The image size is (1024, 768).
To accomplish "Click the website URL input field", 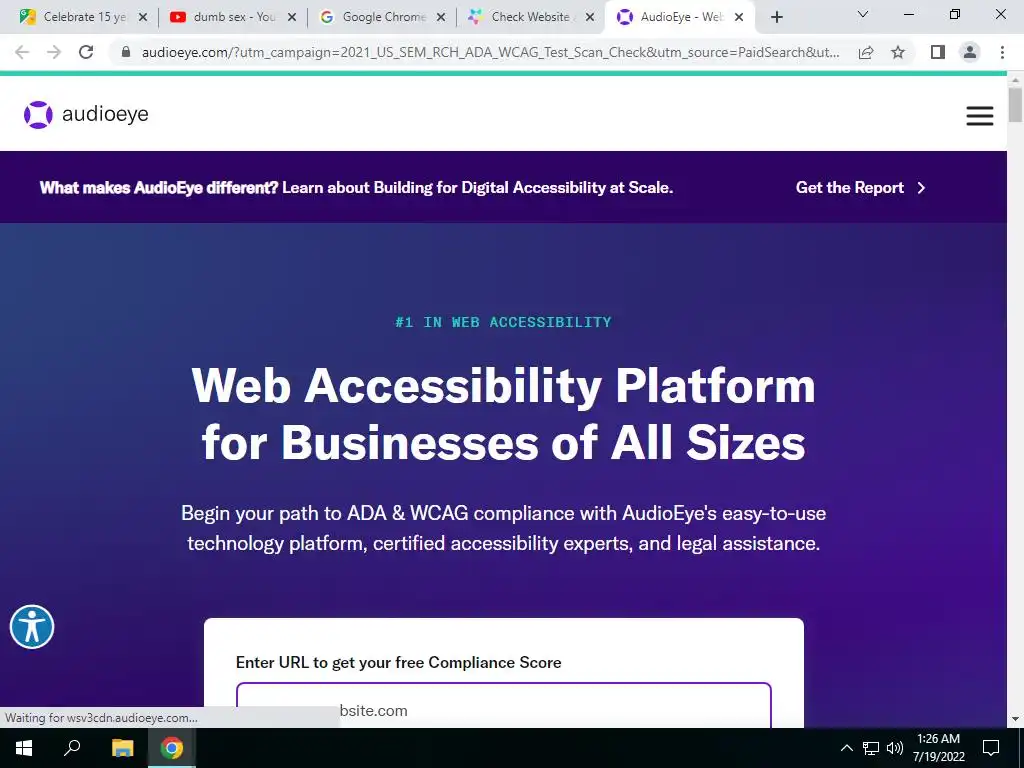I will tap(504, 705).
